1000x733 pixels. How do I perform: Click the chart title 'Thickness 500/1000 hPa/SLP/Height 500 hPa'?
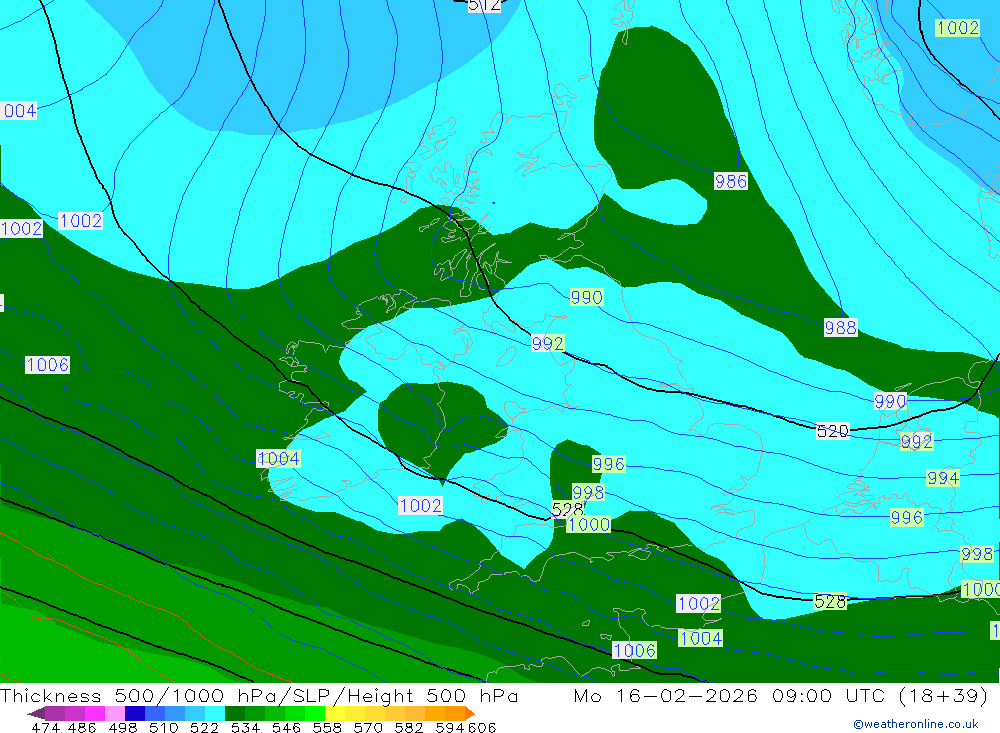point(259,695)
